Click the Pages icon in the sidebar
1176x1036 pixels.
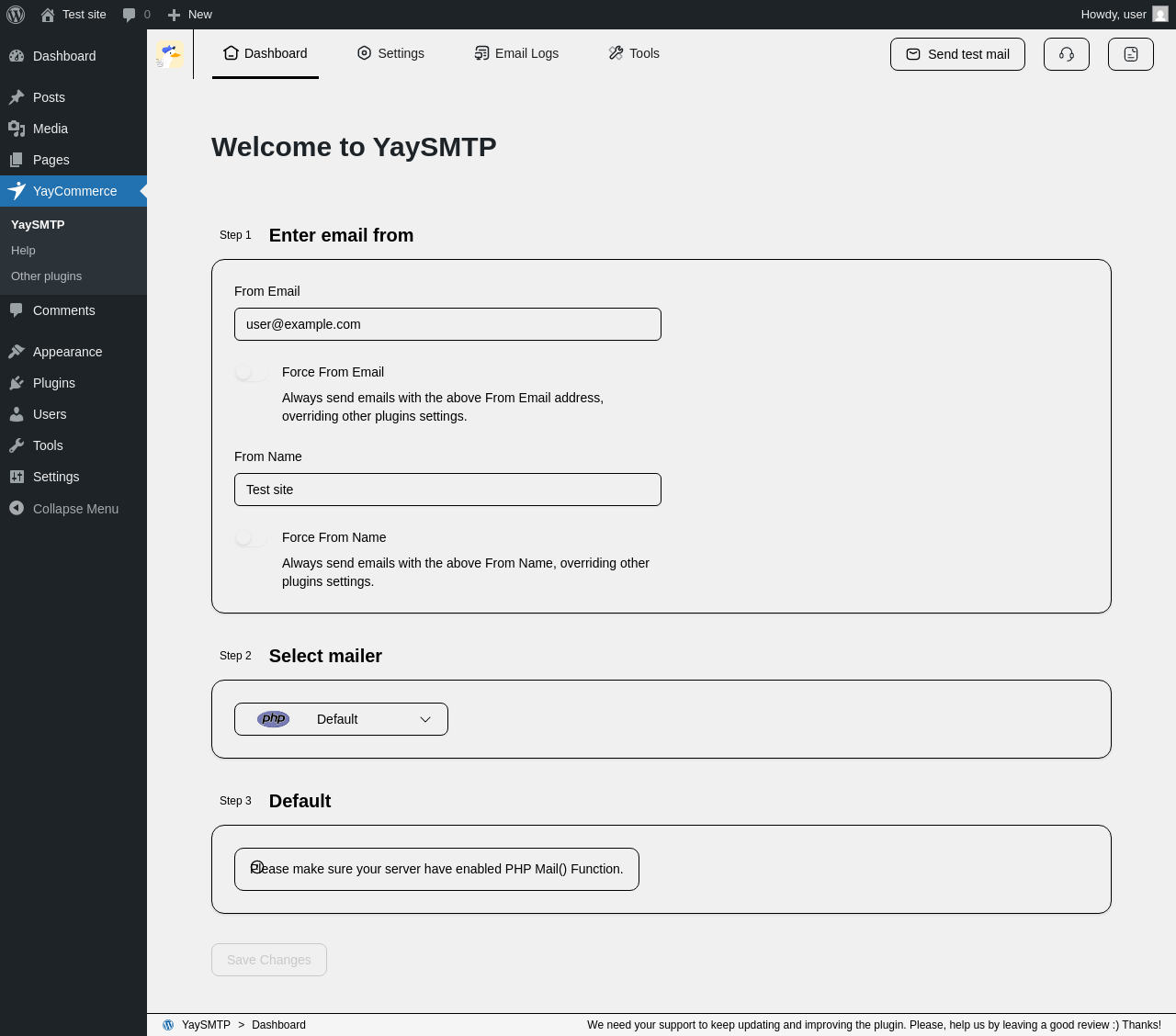(x=17, y=160)
